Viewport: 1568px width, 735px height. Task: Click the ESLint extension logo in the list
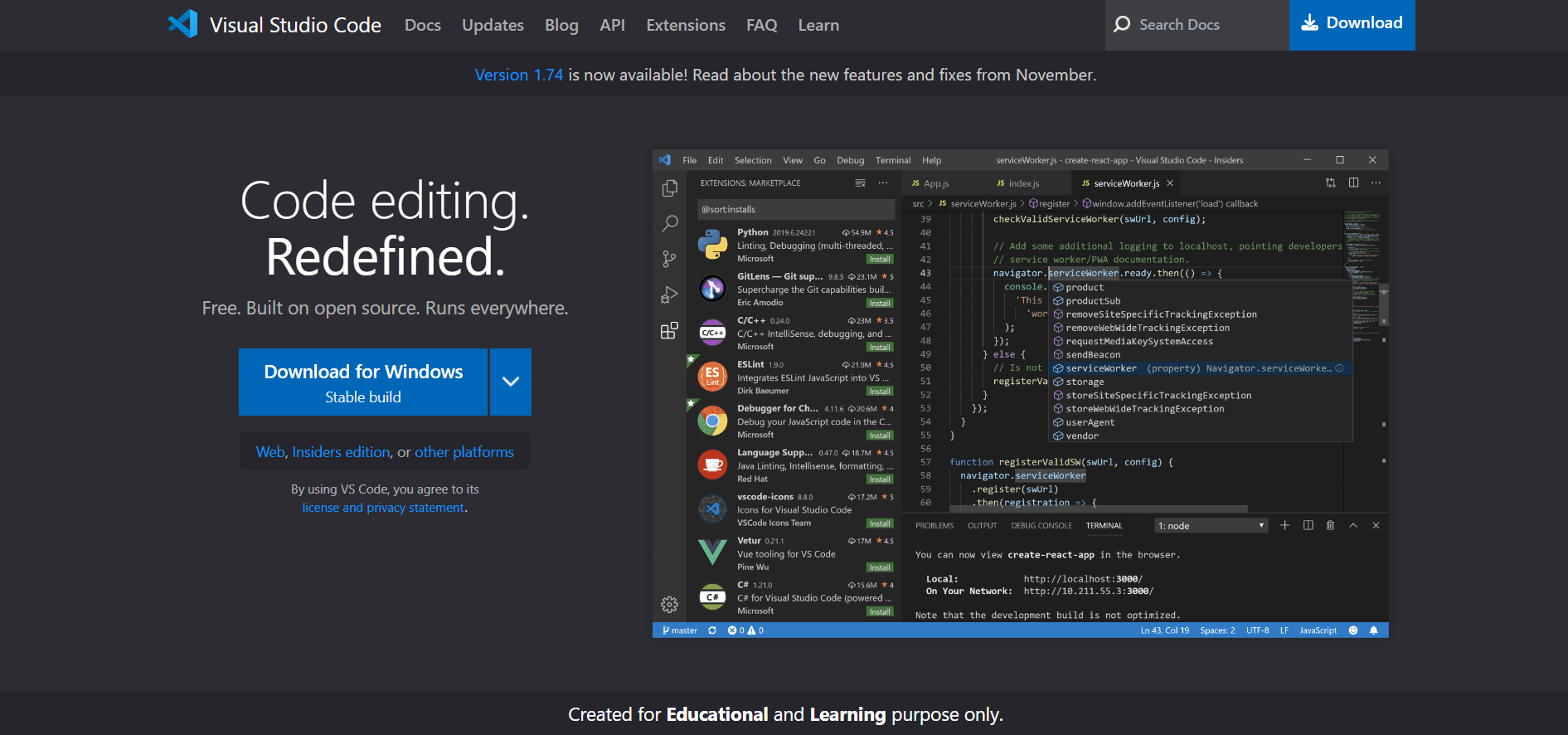(712, 377)
